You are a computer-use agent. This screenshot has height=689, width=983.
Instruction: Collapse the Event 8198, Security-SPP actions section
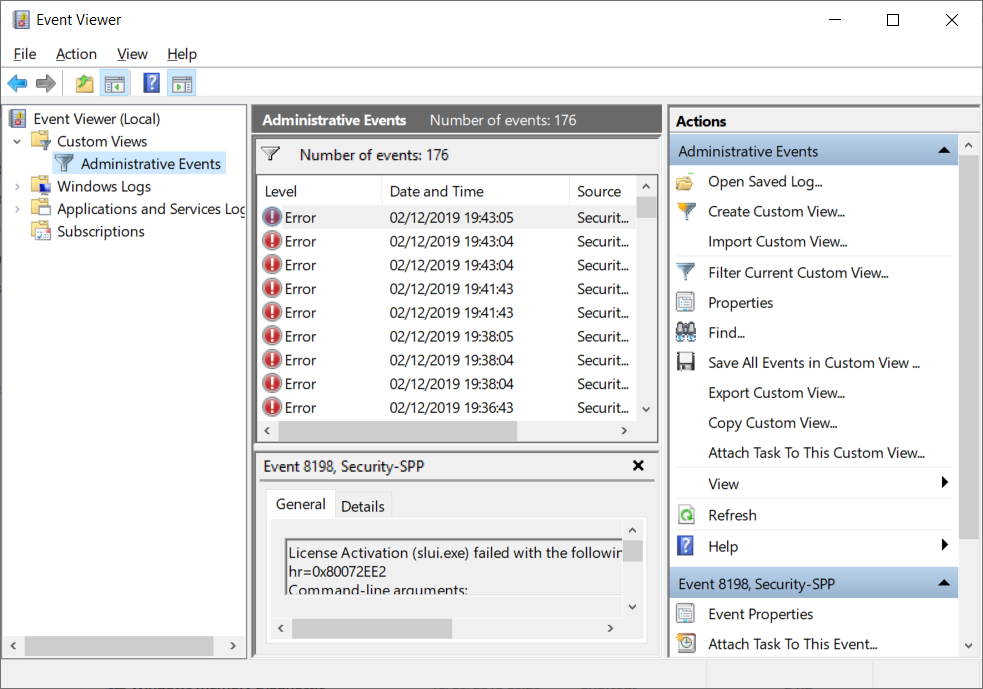tap(944, 583)
